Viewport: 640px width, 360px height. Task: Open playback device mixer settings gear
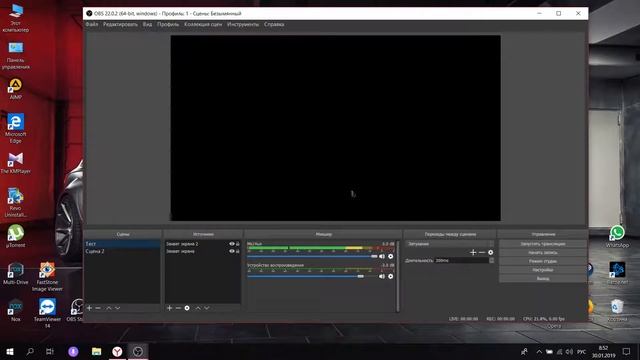[391, 276]
